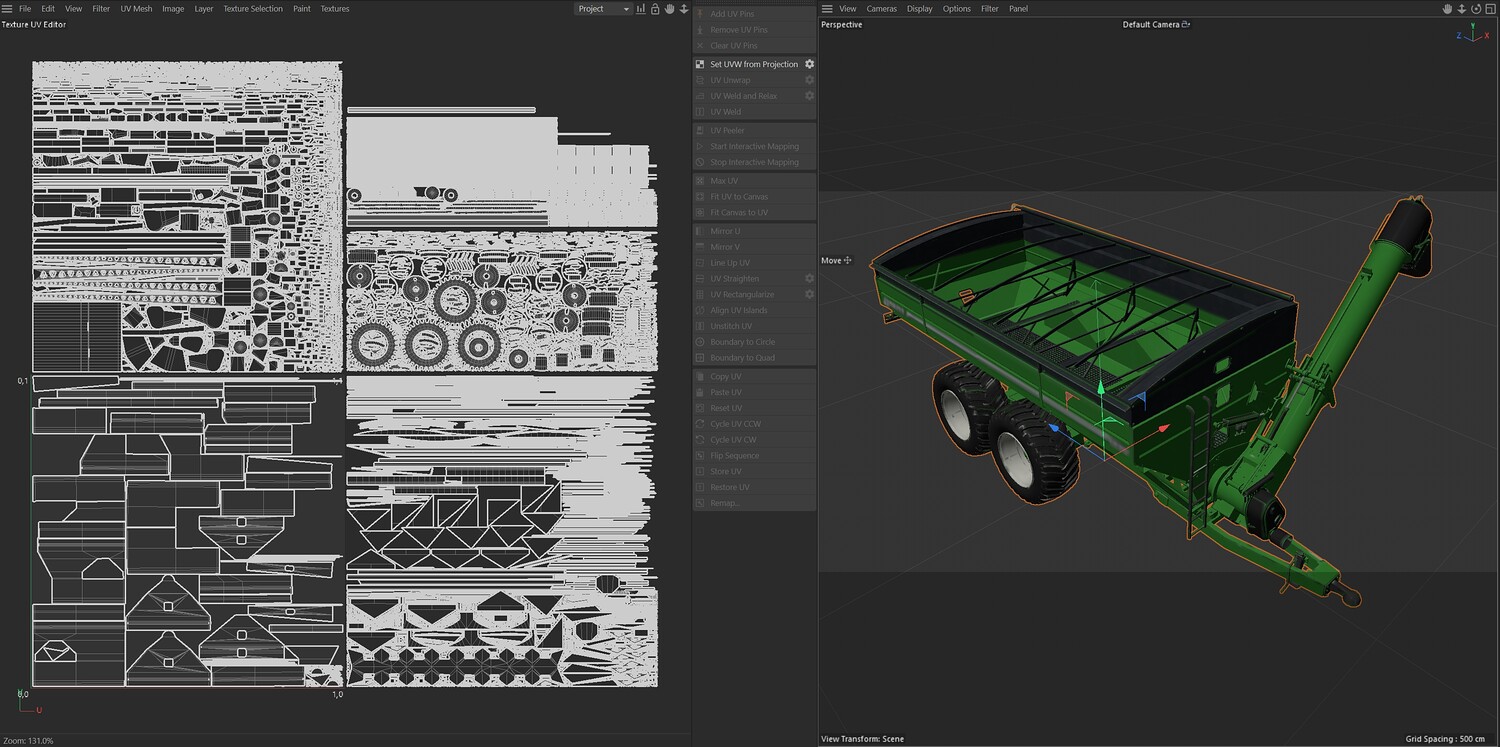Click the Mirror V command
Image resolution: width=1500 pixels, height=747 pixels.
(x=755, y=247)
